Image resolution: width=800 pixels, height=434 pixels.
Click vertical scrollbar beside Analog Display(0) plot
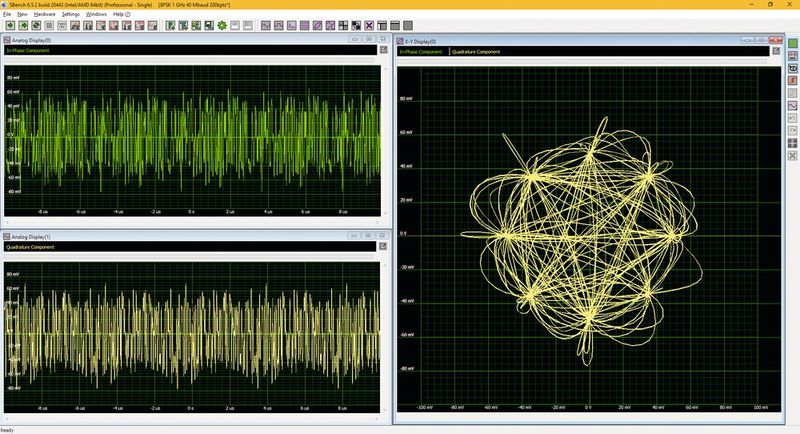(x=386, y=140)
